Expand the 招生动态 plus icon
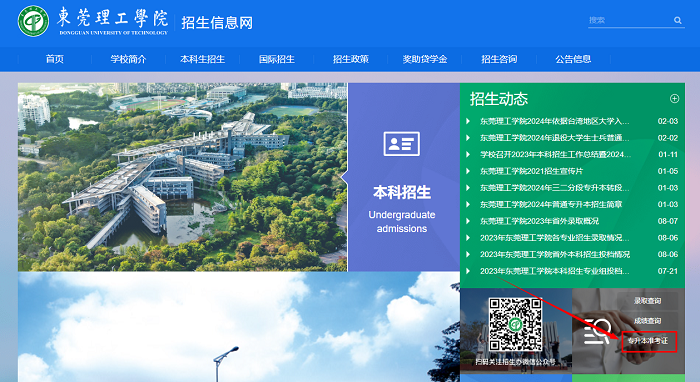 click(x=674, y=99)
